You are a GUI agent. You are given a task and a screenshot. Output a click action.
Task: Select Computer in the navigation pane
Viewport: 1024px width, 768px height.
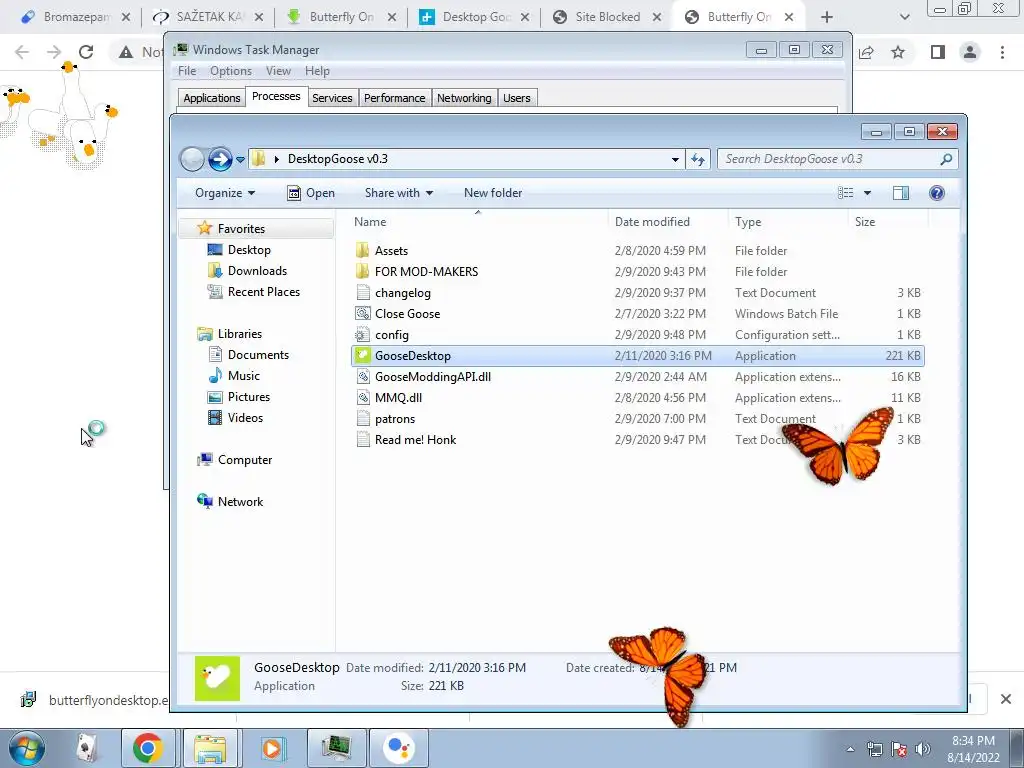(244, 460)
